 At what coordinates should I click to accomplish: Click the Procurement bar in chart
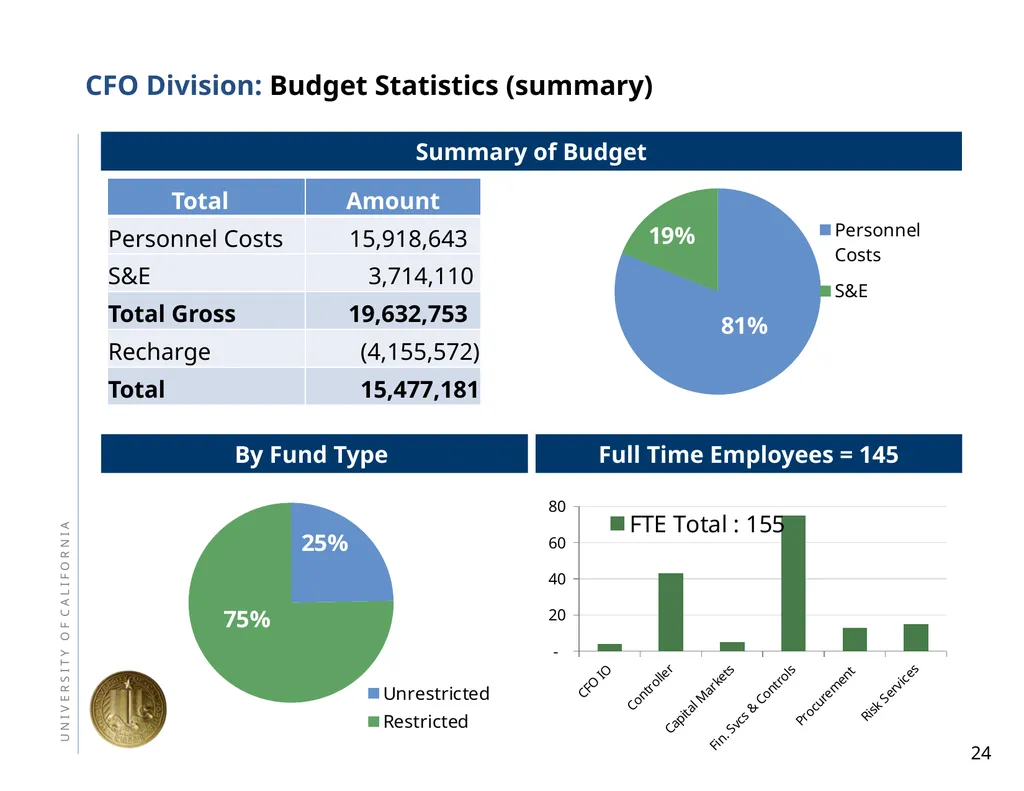854,639
